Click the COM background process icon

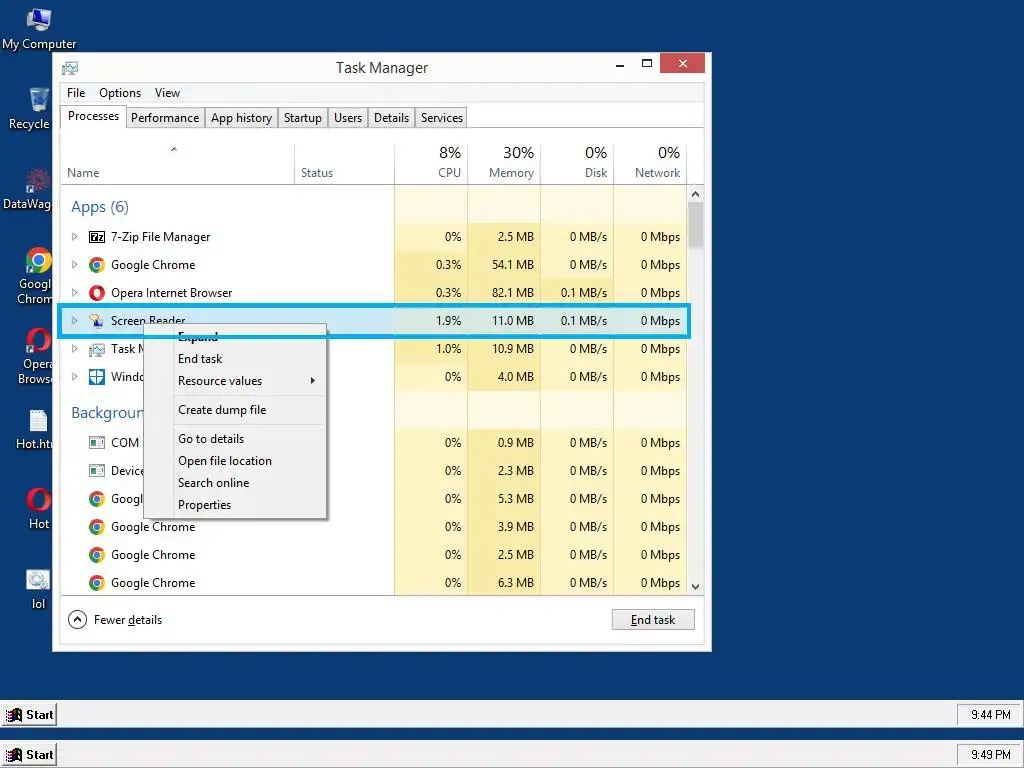coord(97,443)
